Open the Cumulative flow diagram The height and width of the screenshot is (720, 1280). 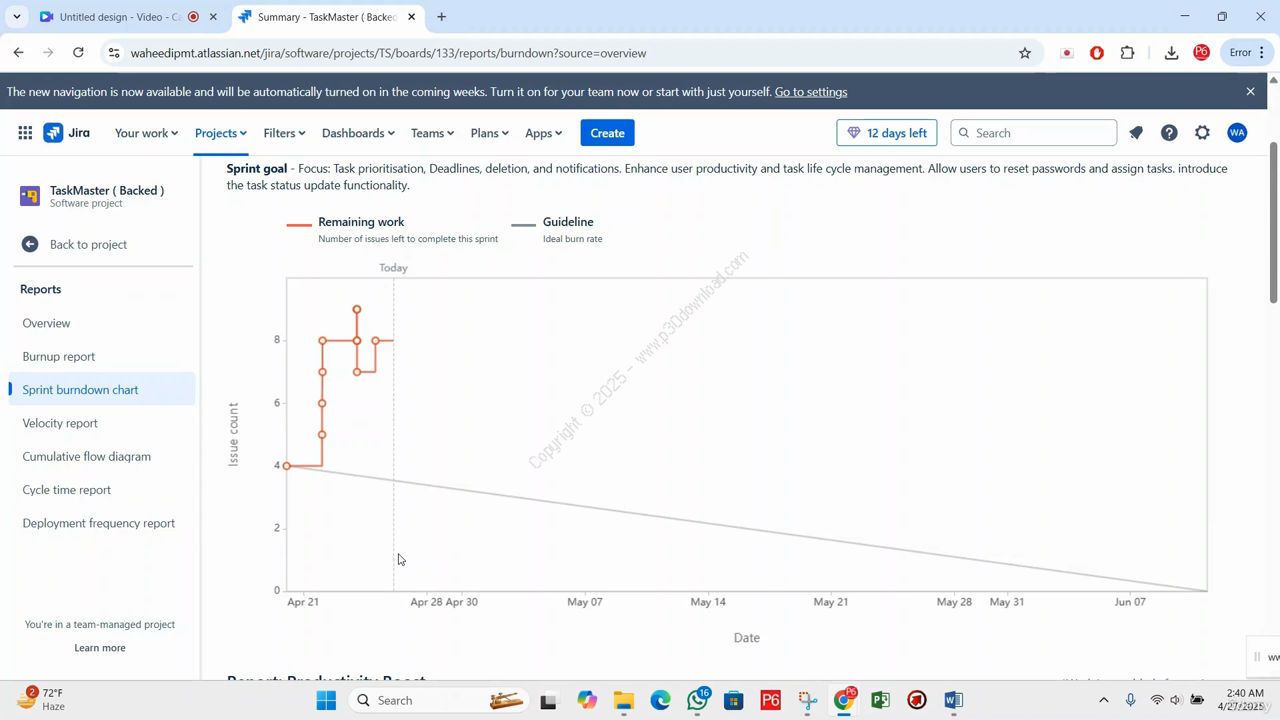click(87, 456)
